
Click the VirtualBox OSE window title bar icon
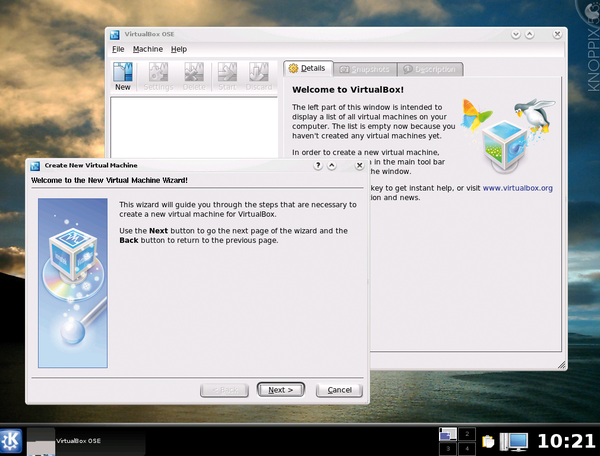point(115,35)
